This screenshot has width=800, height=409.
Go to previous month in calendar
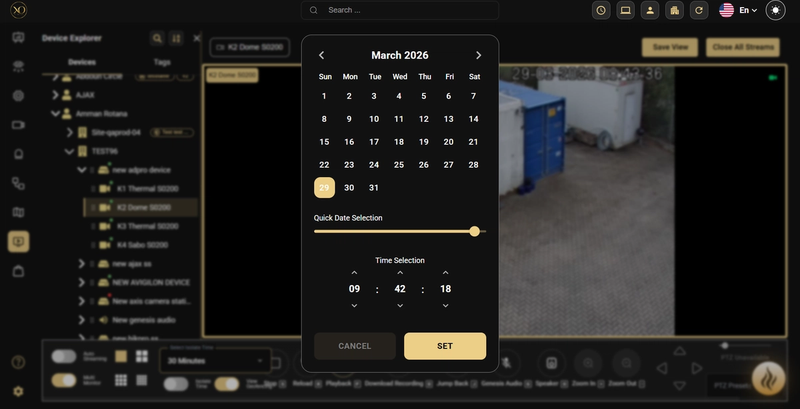(x=321, y=55)
